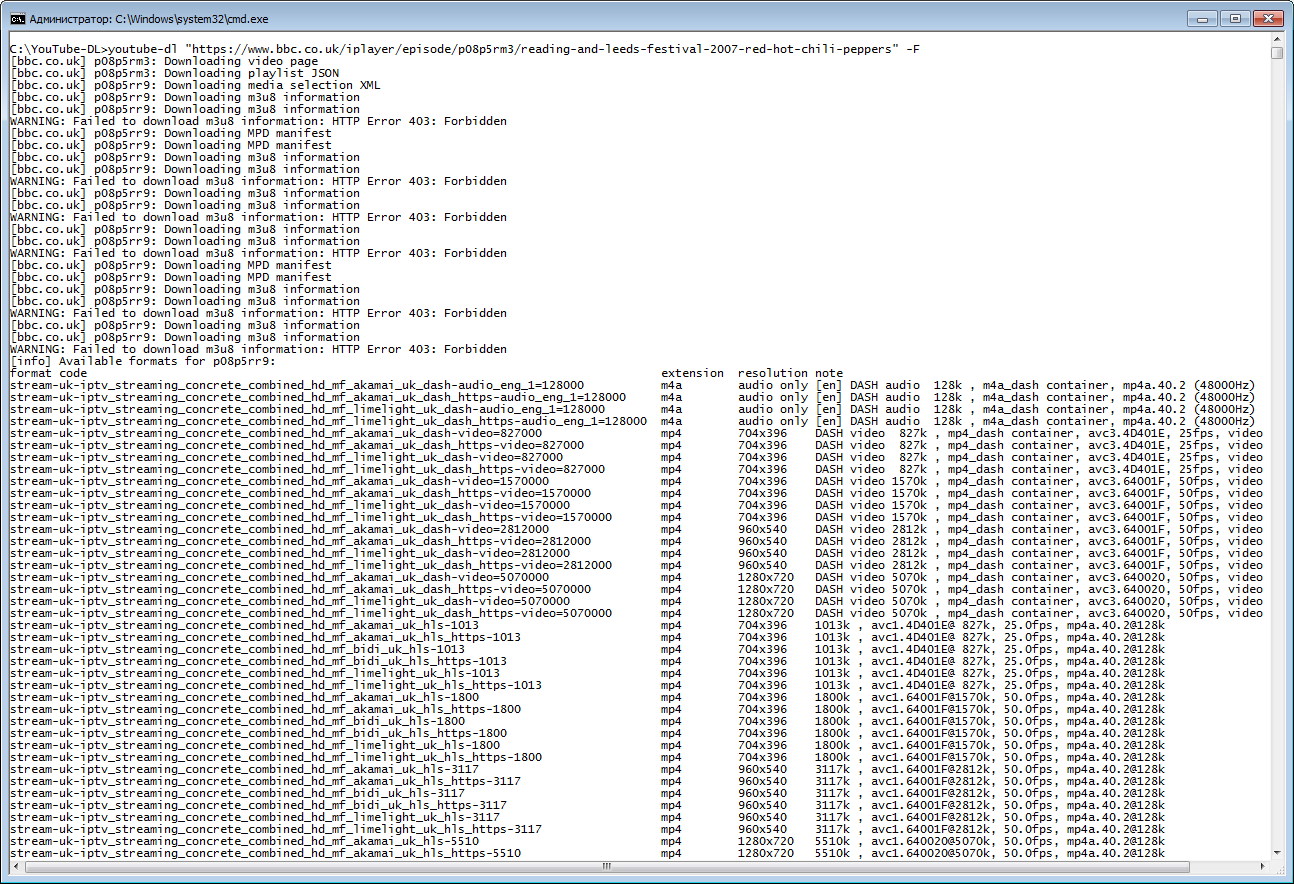Click the 'format code' column header

click(x=48, y=373)
